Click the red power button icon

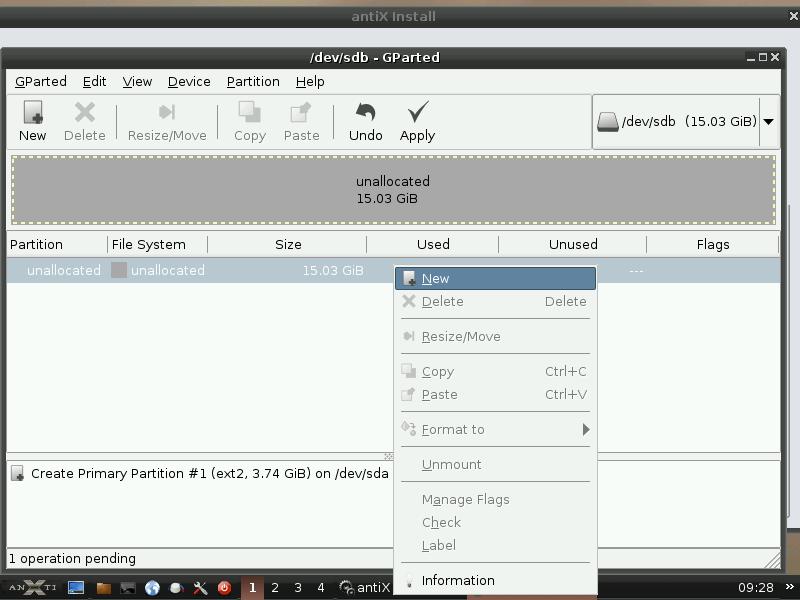224,588
